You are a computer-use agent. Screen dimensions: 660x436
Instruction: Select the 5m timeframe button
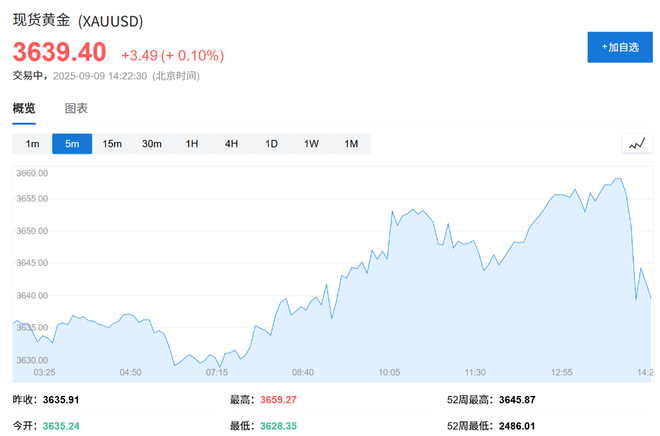[72, 144]
